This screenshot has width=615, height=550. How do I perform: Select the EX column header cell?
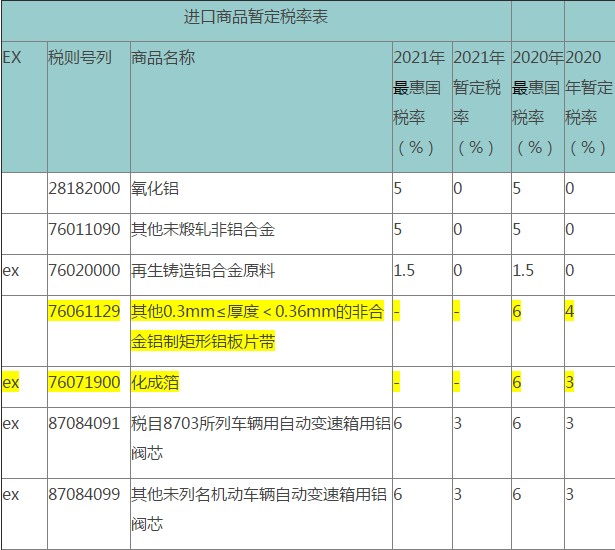coord(12,57)
